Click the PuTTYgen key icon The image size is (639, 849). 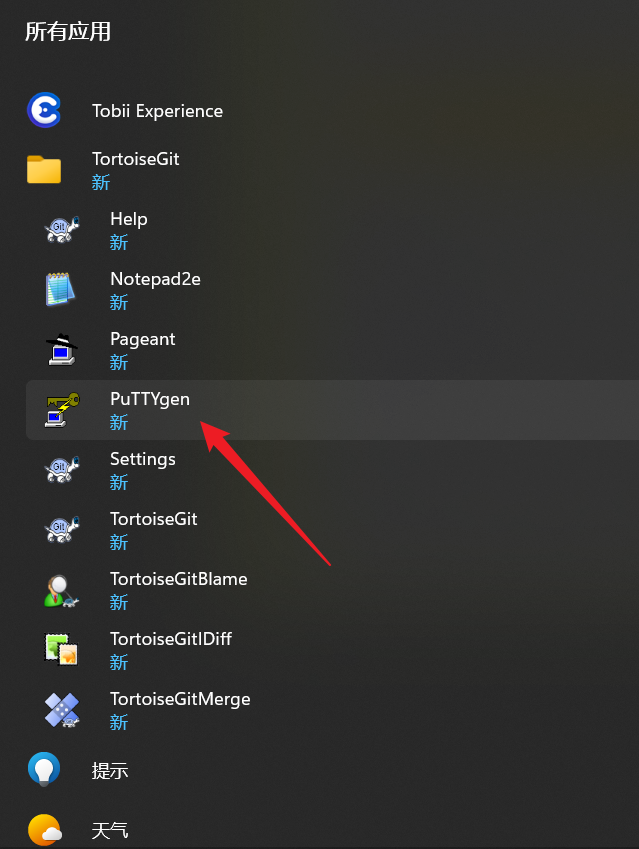pyautogui.click(x=62, y=410)
